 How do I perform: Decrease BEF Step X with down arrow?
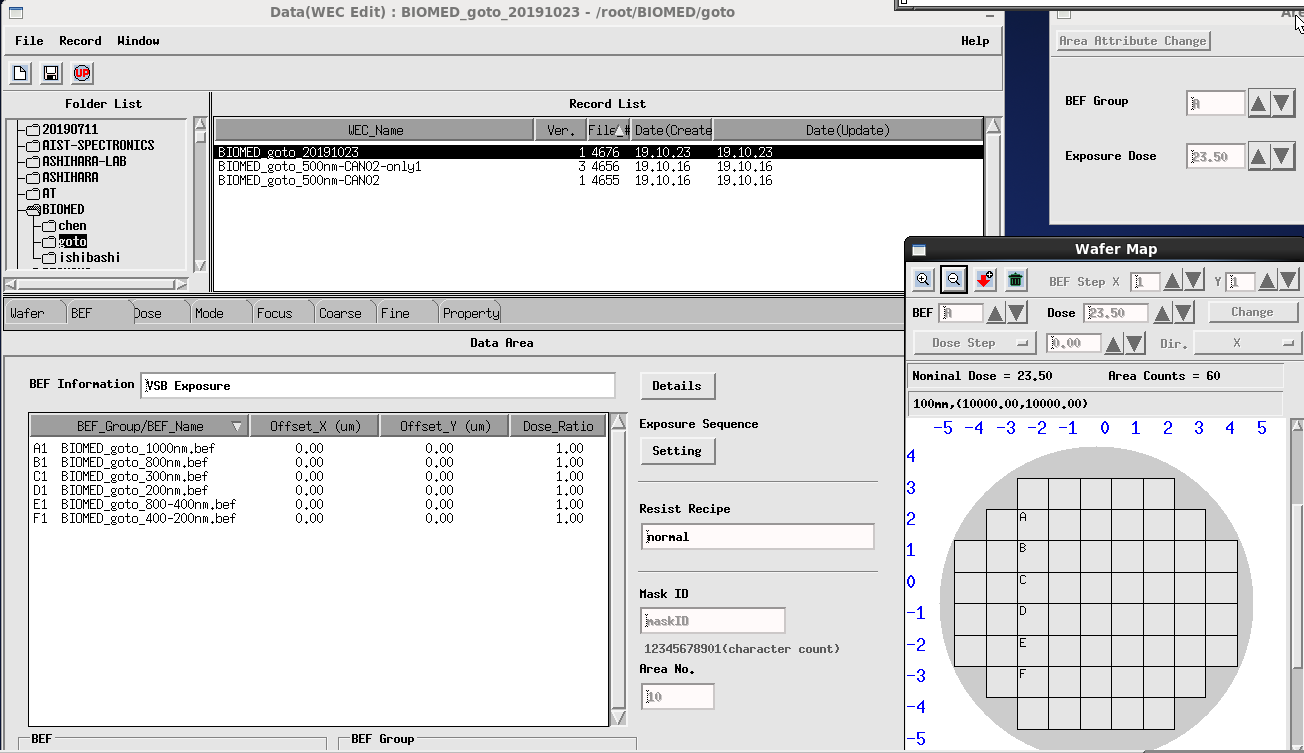[x=1194, y=282]
